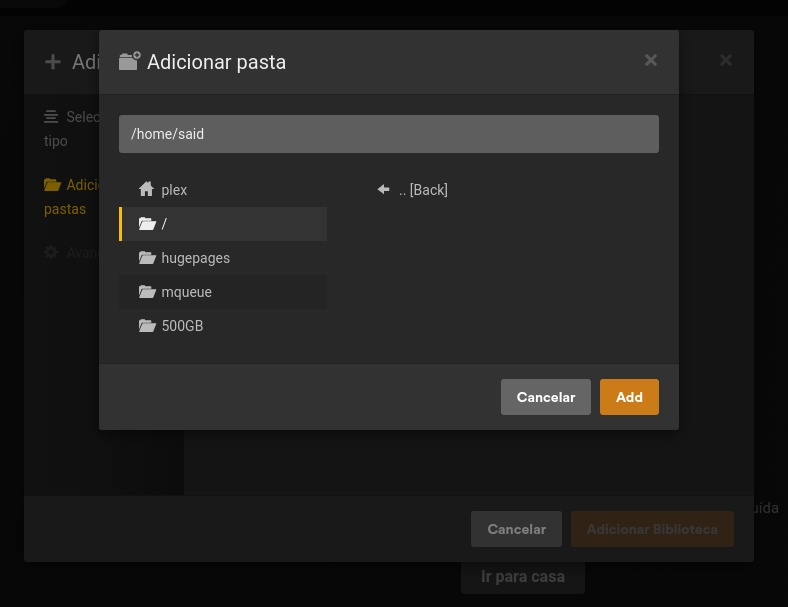Viewport: 788px width, 607px height.
Task: Open the Avançado settings step in the sidebar
Action: [71, 252]
